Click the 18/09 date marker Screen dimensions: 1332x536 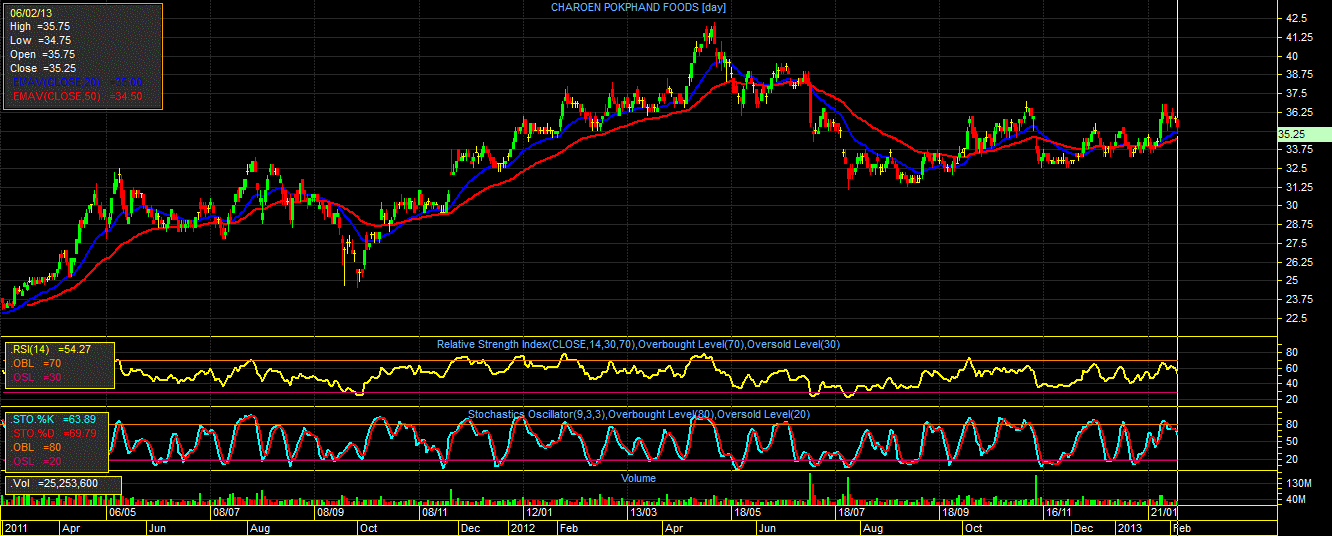pyautogui.click(x=955, y=512)
